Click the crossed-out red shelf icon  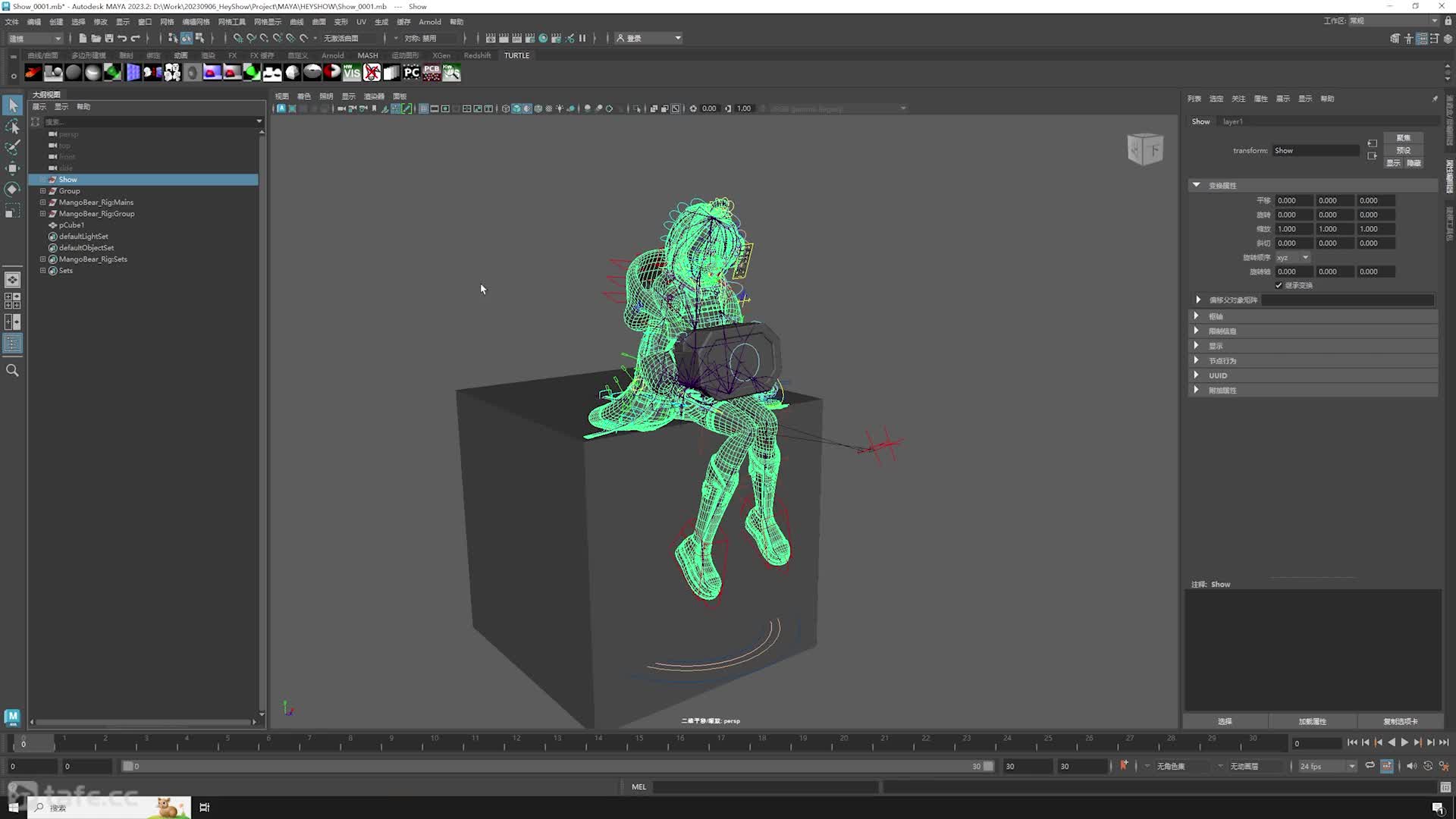click(x=372, y=73)
